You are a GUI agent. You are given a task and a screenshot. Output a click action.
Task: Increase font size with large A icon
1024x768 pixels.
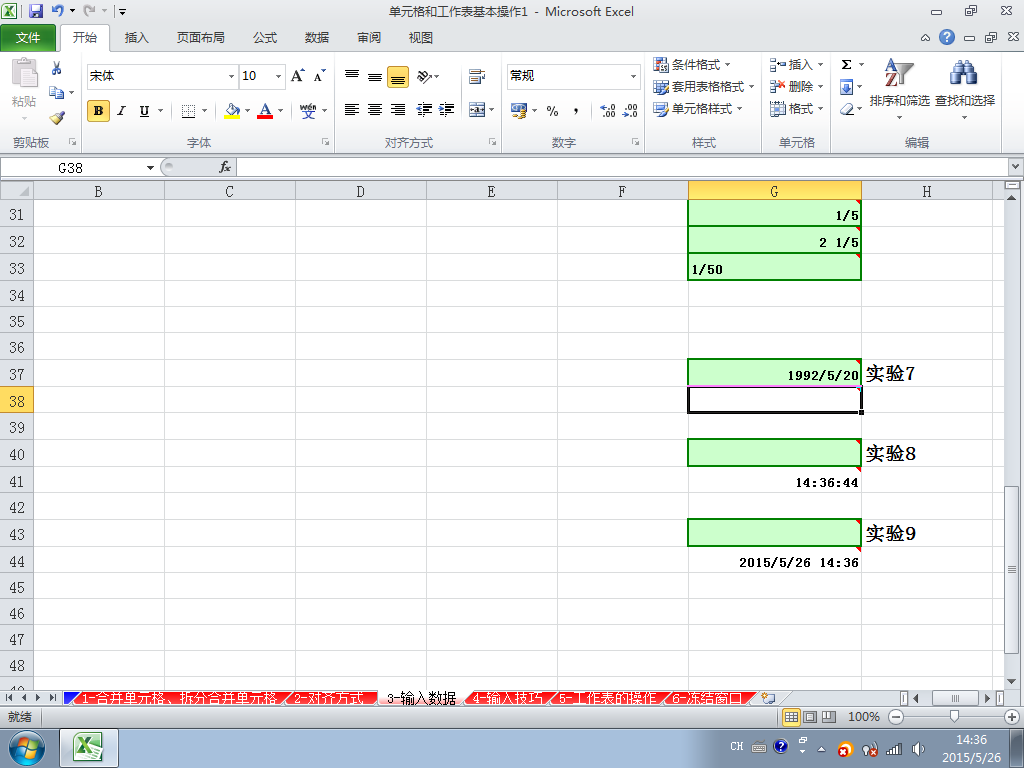coord(297,76)
